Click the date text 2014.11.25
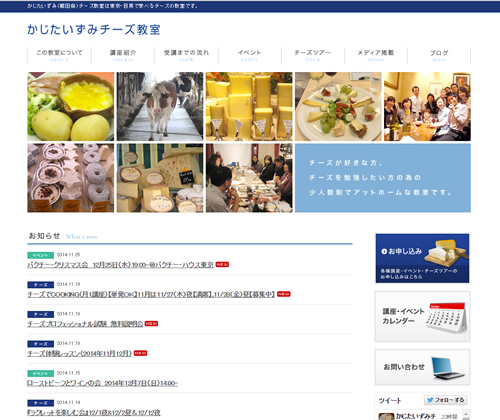Viewport: 500px width, 420px height. pyautogui.click(x=68, y=255)
